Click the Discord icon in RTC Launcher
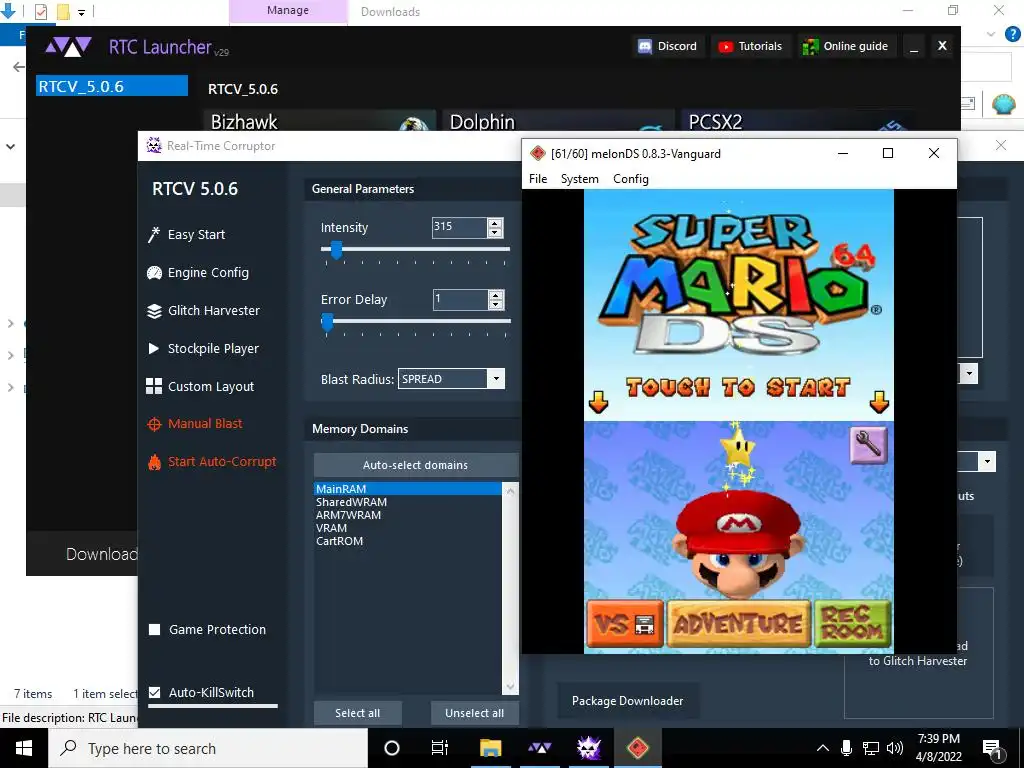The width and height of the screenshot is (1024, 768). pos(645,46)
